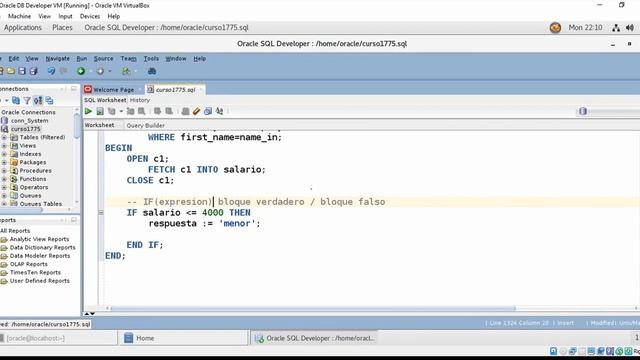Open Explain Plan dropdown arrow
The width and height of the screenshot is (640, 360).
click(121, 111)
